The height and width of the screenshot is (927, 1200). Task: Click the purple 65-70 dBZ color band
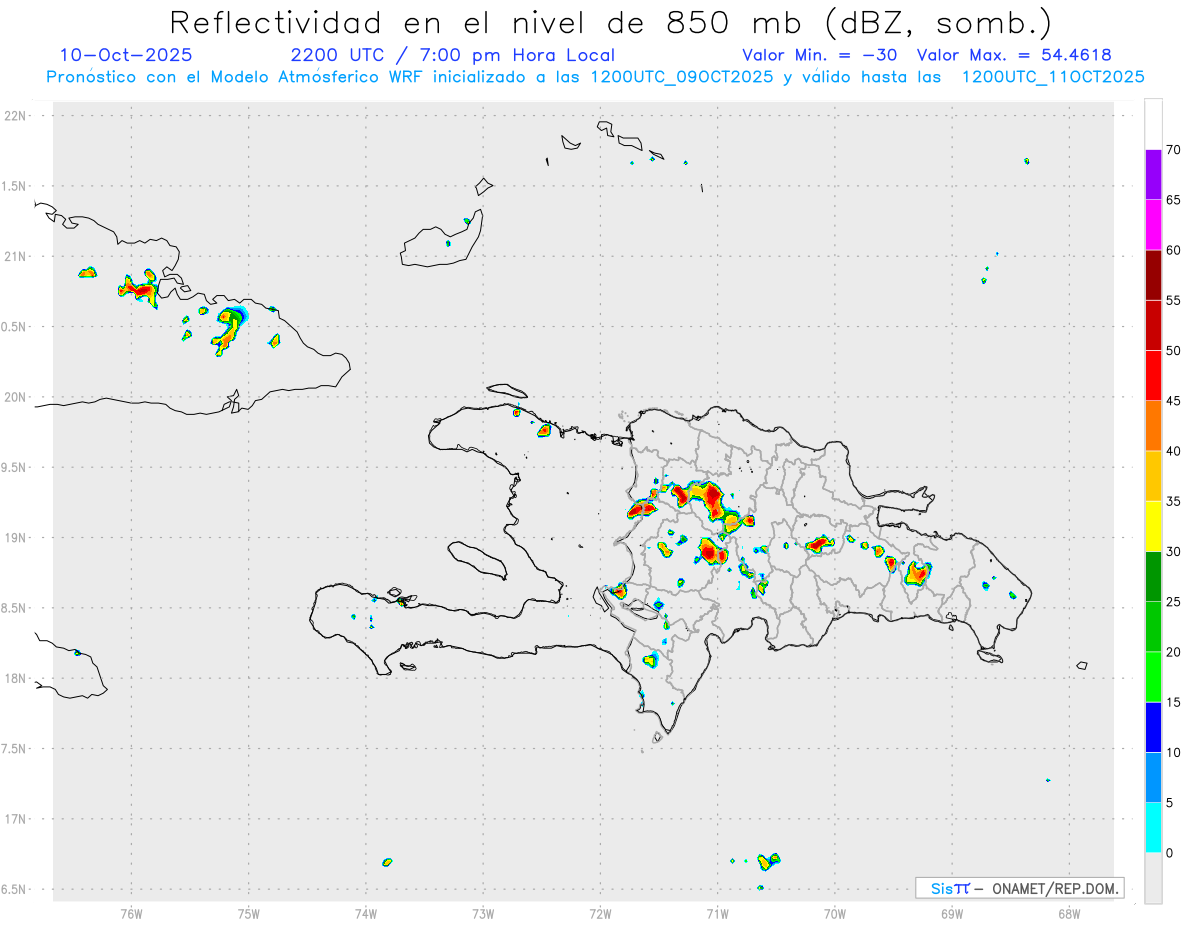(1153, 175)
